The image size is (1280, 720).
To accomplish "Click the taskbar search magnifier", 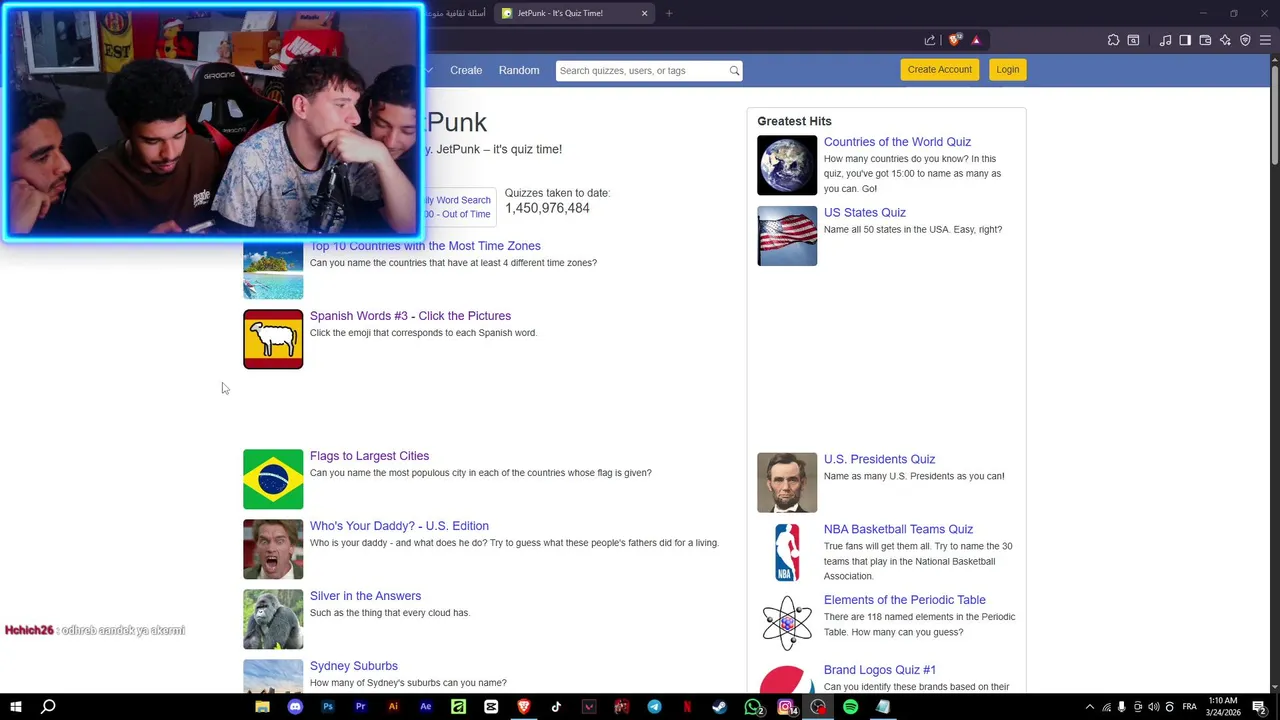I will (48, 707).
